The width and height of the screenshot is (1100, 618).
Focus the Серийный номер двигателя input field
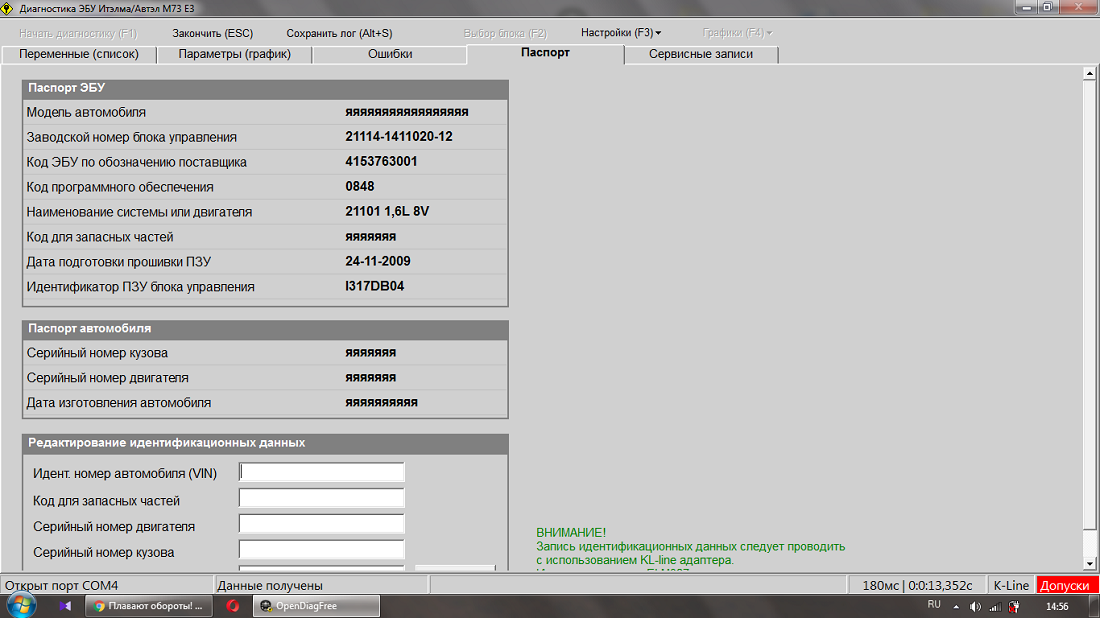[322, 524]
